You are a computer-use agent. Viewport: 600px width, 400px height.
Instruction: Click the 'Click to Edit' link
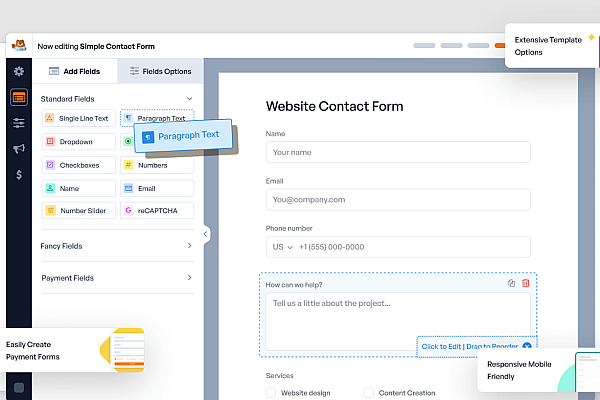tap(441, 346)
